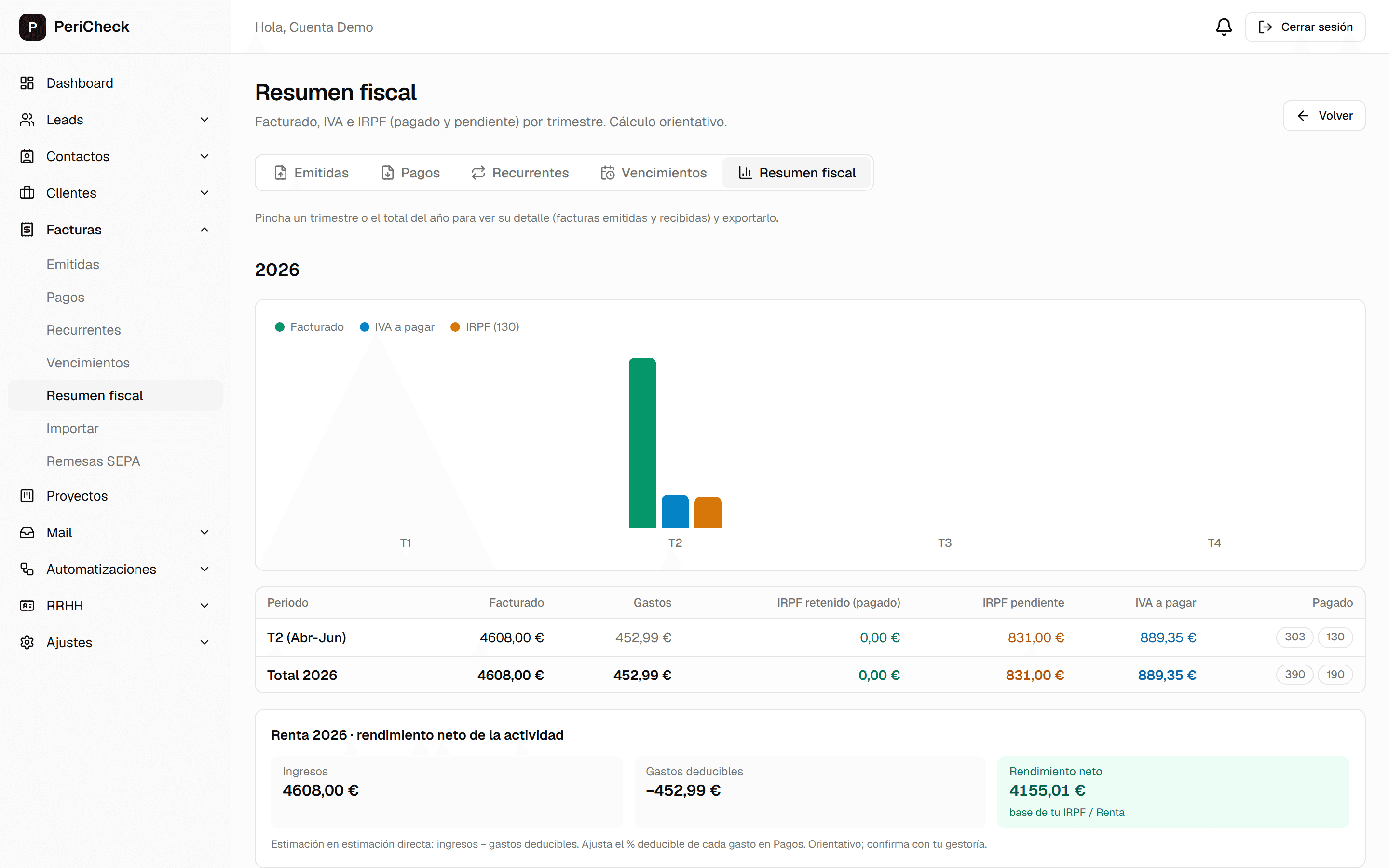Click the PeriCheck logo icon
Screen dimensions: 1389x868
coord(33,27)
